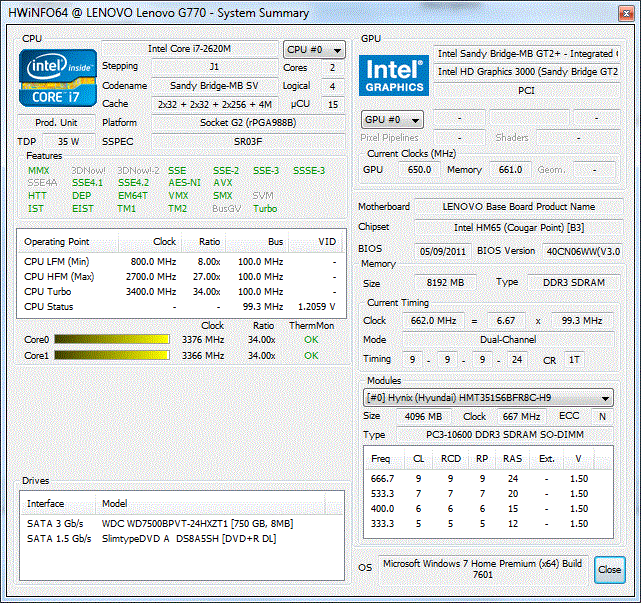This screenshot has height=603, width=641.
Task: Open the CPU #0 selector dropdown
Action: [x=314, y=50]
